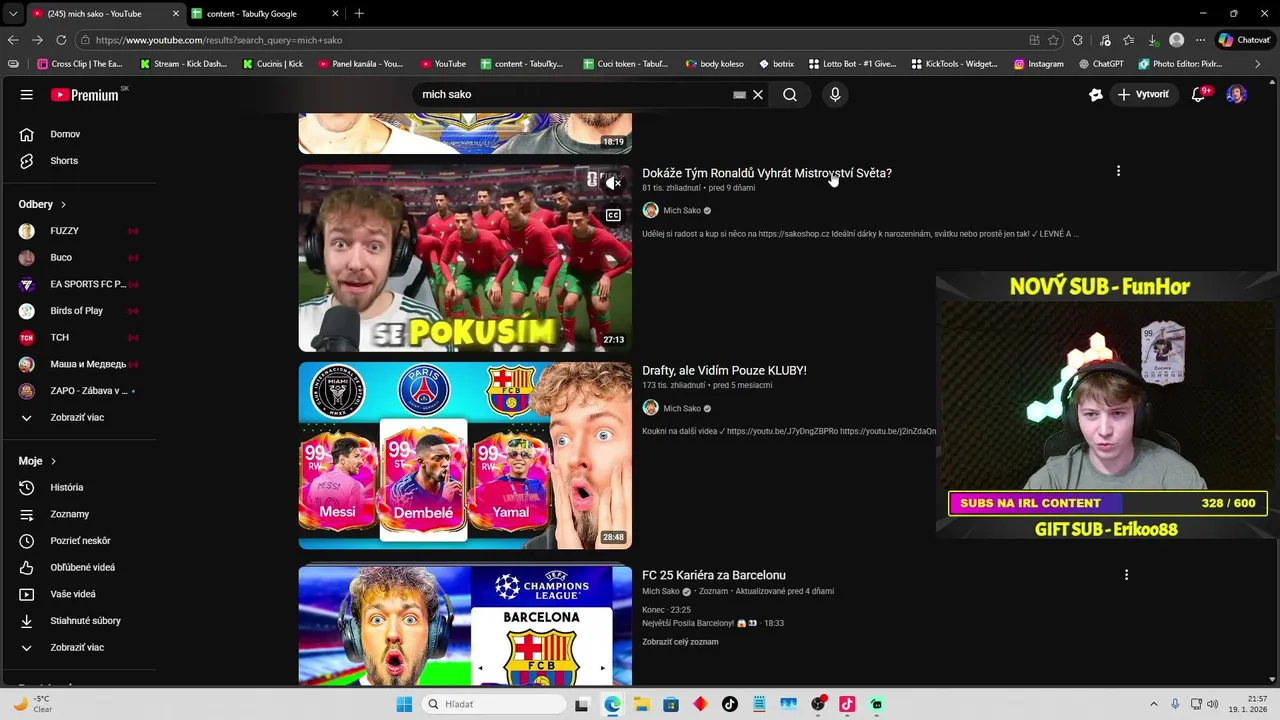
Task: Open a new browser tab
Action: click(359, 14)
